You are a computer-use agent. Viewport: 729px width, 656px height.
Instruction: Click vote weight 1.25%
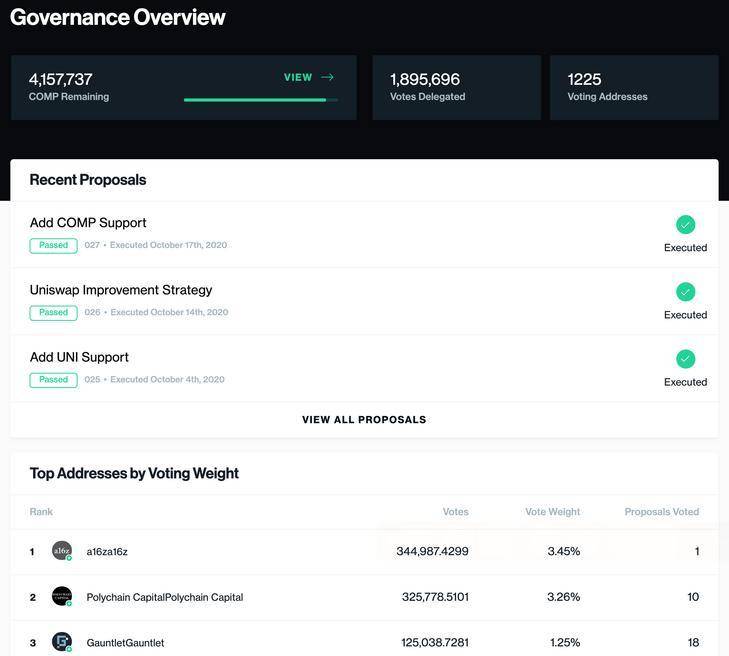pos(565,643)
